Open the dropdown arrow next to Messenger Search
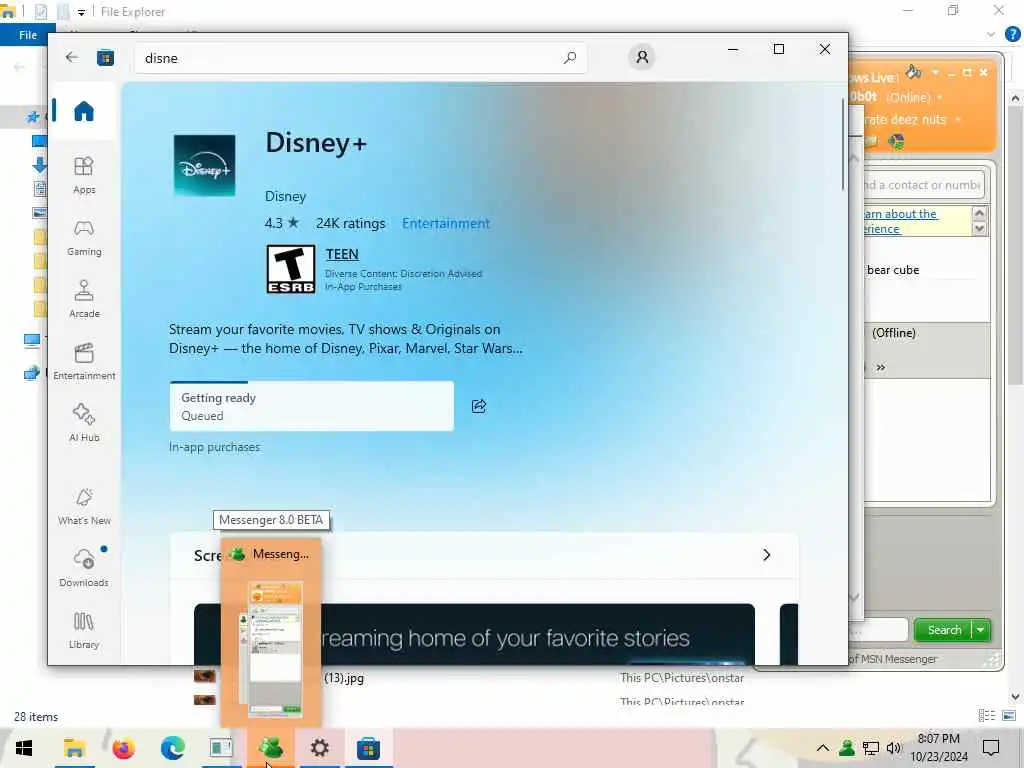1024x768 pixels. [x=981, y=630]
